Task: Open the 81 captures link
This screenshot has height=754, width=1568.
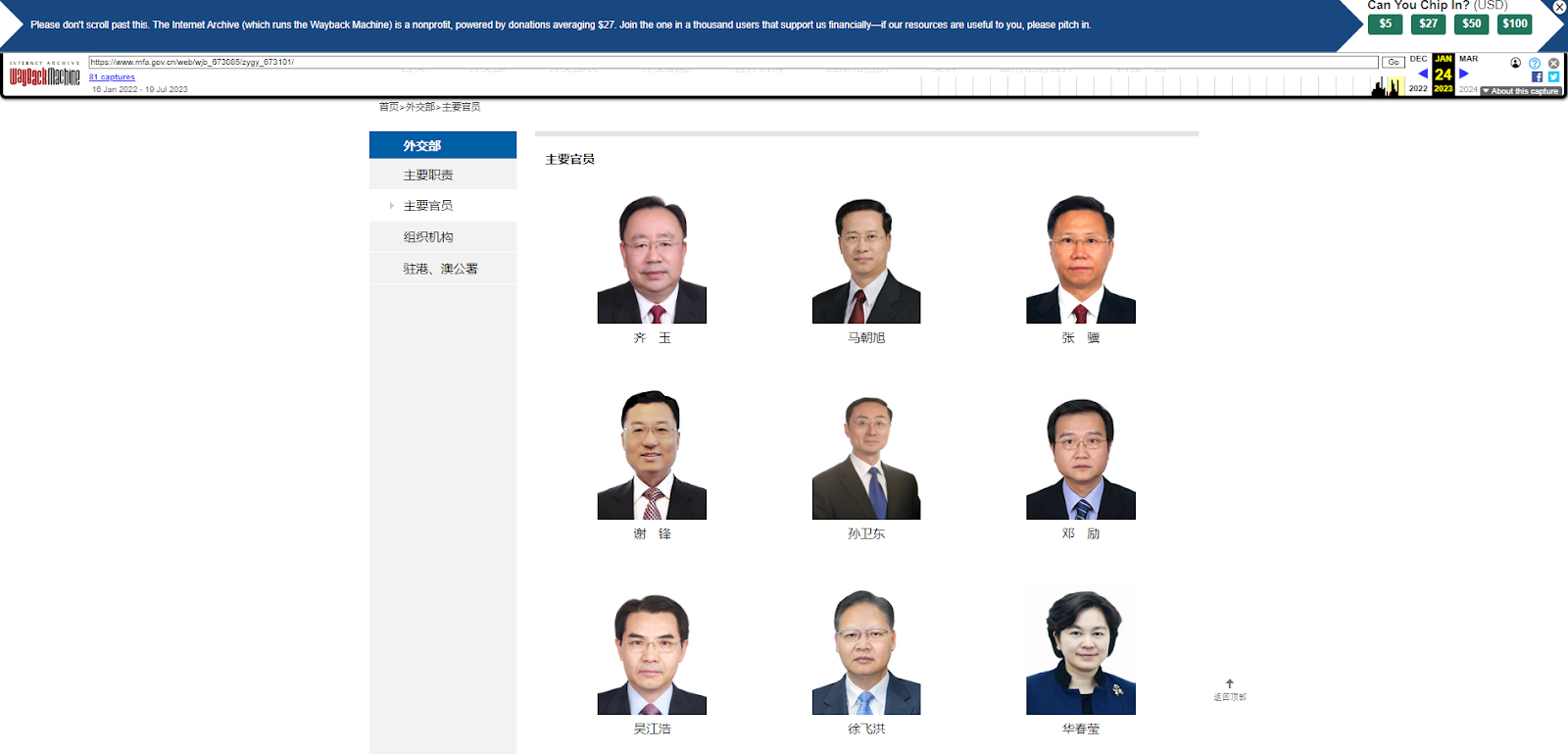Action: click(112, 76)
